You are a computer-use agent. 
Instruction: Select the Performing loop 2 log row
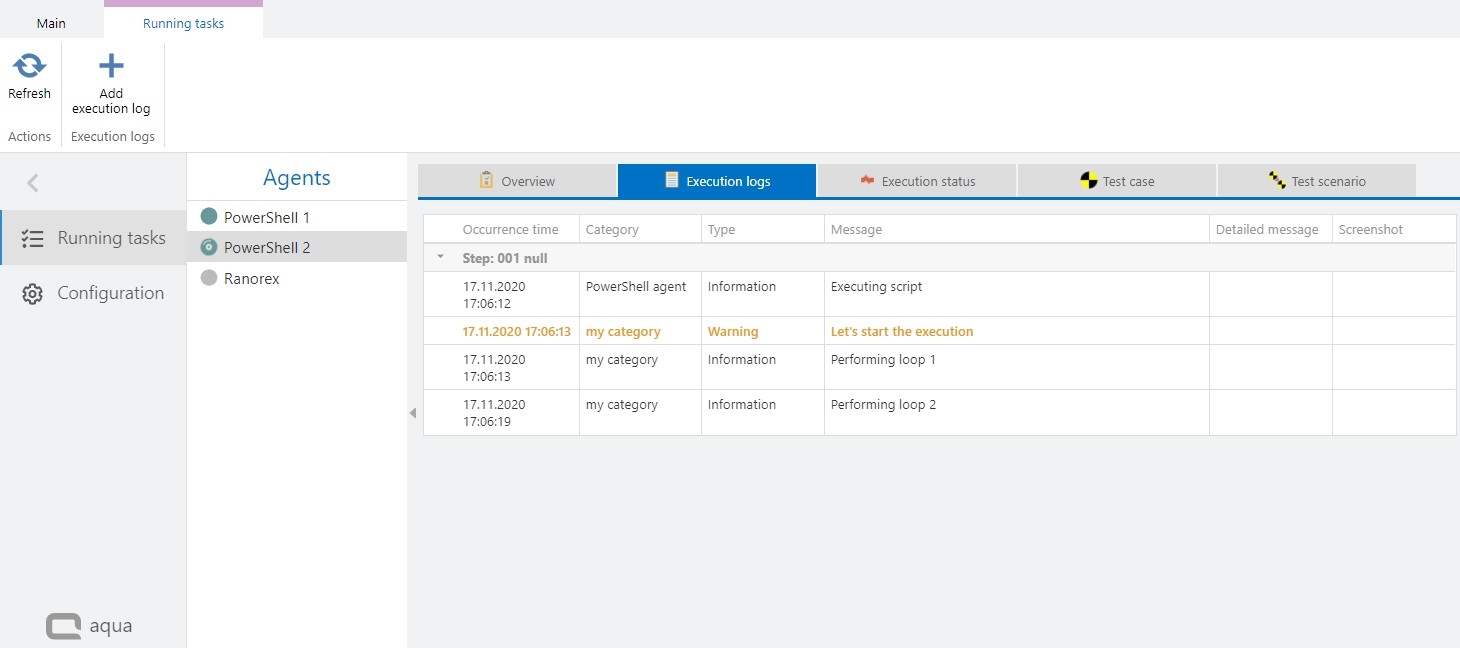click(883, 405)
